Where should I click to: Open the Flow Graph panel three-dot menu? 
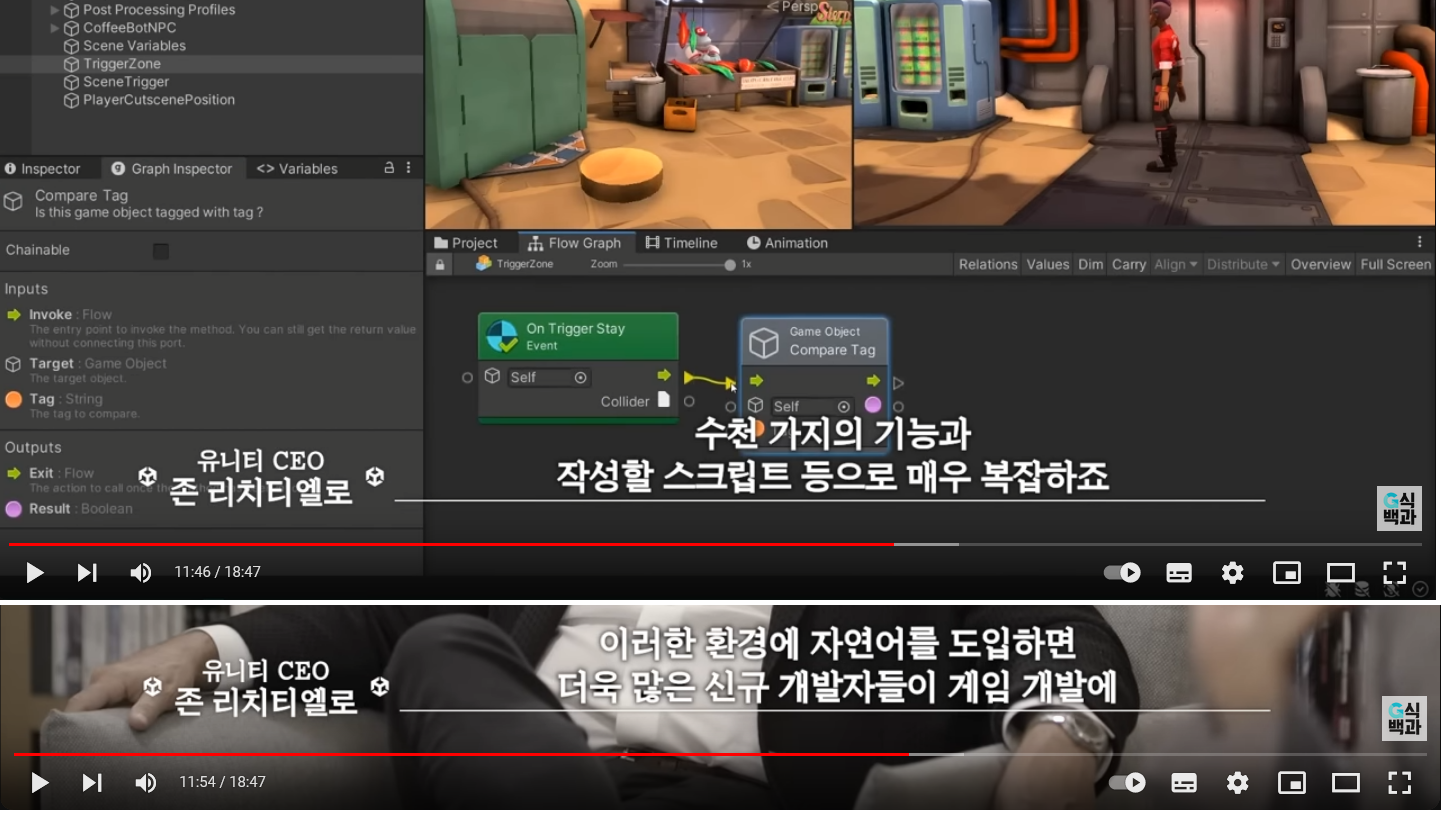click(1418, 242)
